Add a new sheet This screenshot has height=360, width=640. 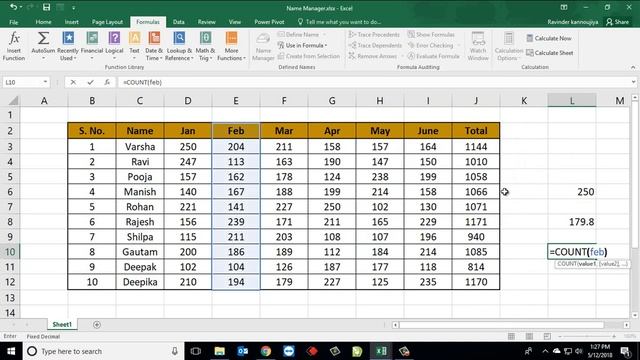(x=97, y=325)
